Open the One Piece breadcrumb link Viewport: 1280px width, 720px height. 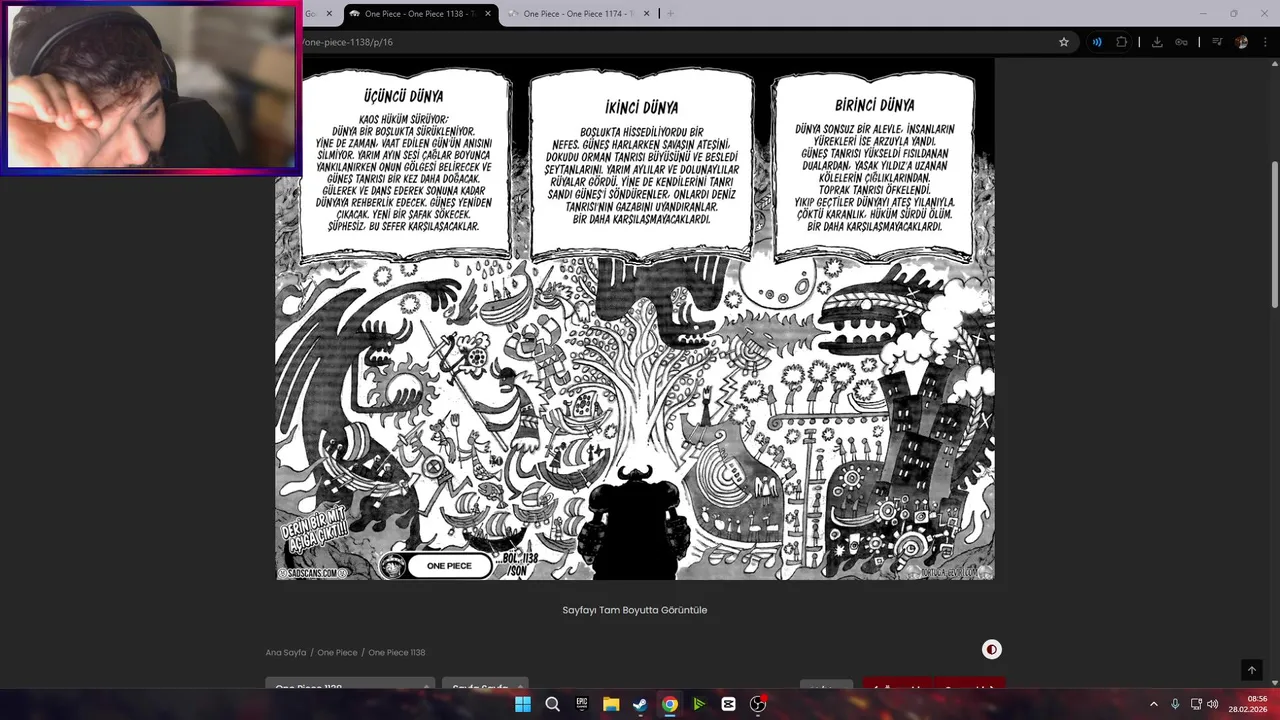point(337,652)
